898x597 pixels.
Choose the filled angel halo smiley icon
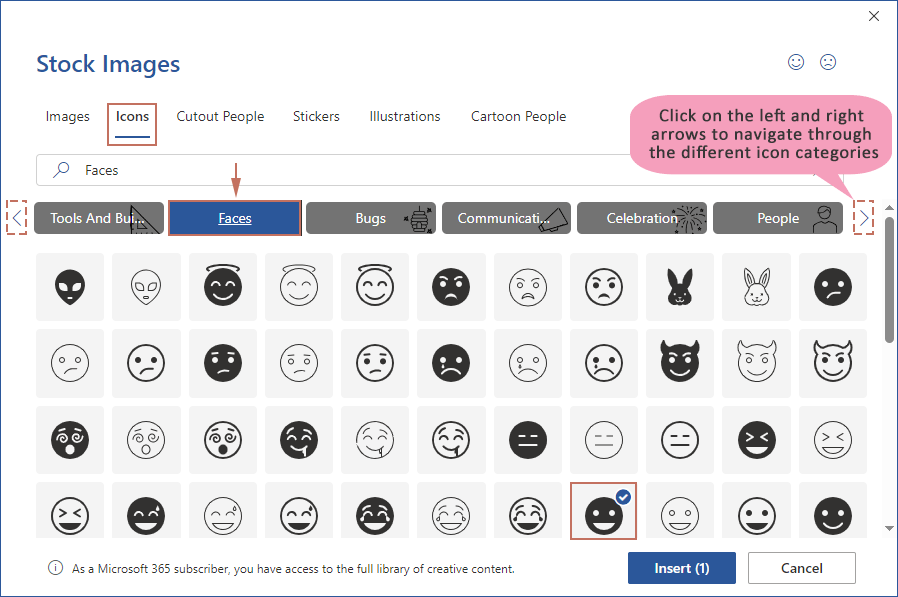tap(223, 288)
